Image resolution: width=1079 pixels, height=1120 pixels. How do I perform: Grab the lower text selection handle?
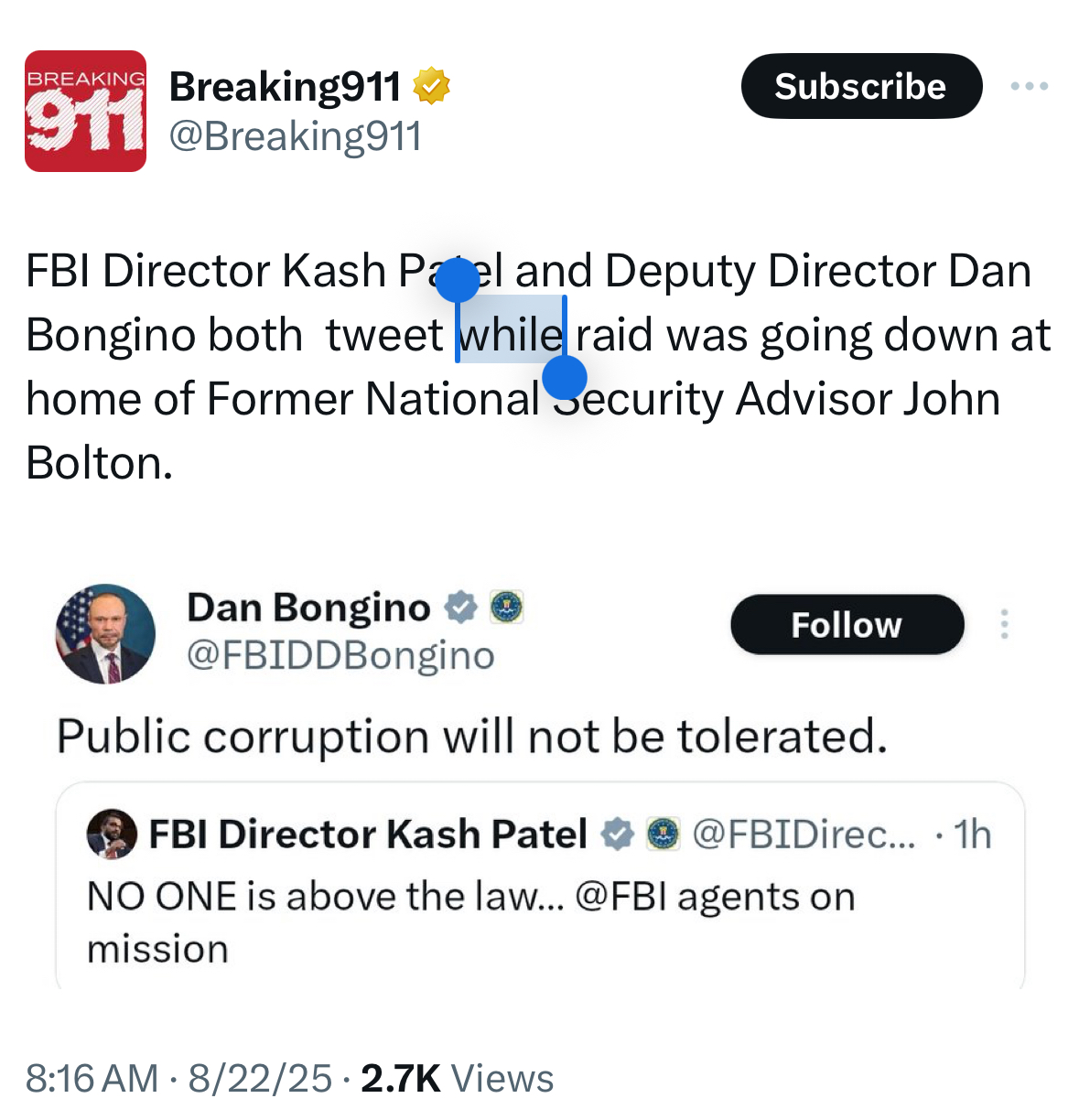pos(565,376)
